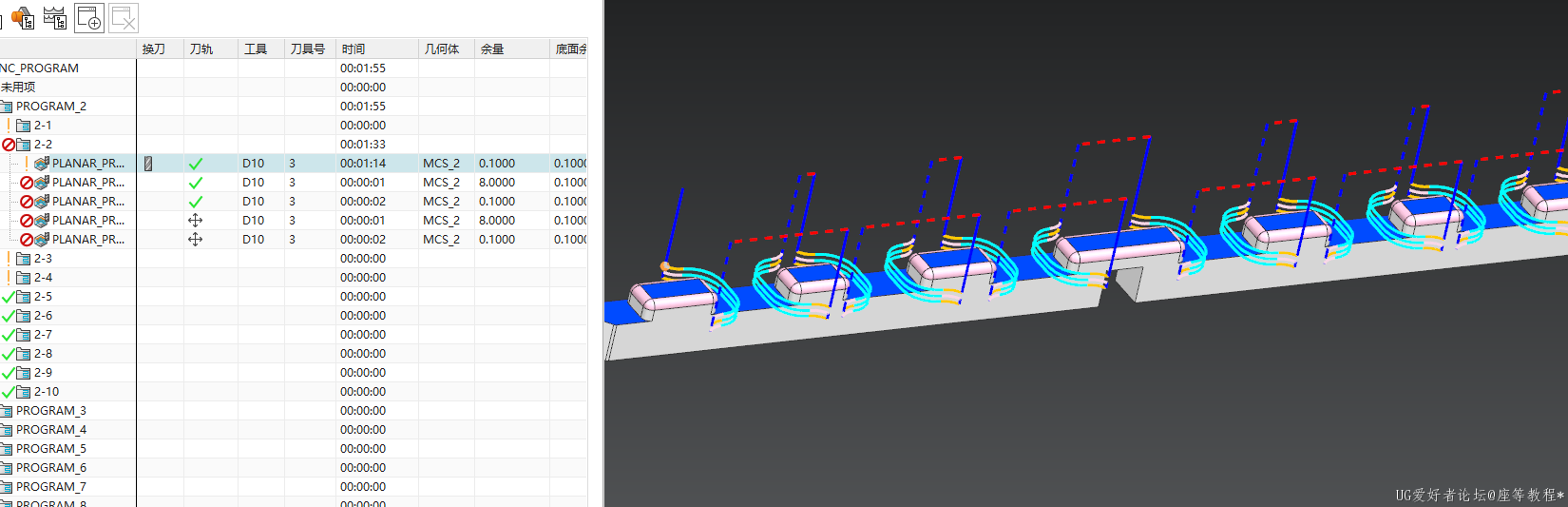This screenshot has width=1568, height=507.
Task: Click the 00:01:55 time of NC_PROGRAM
Action: coord(363,68)
